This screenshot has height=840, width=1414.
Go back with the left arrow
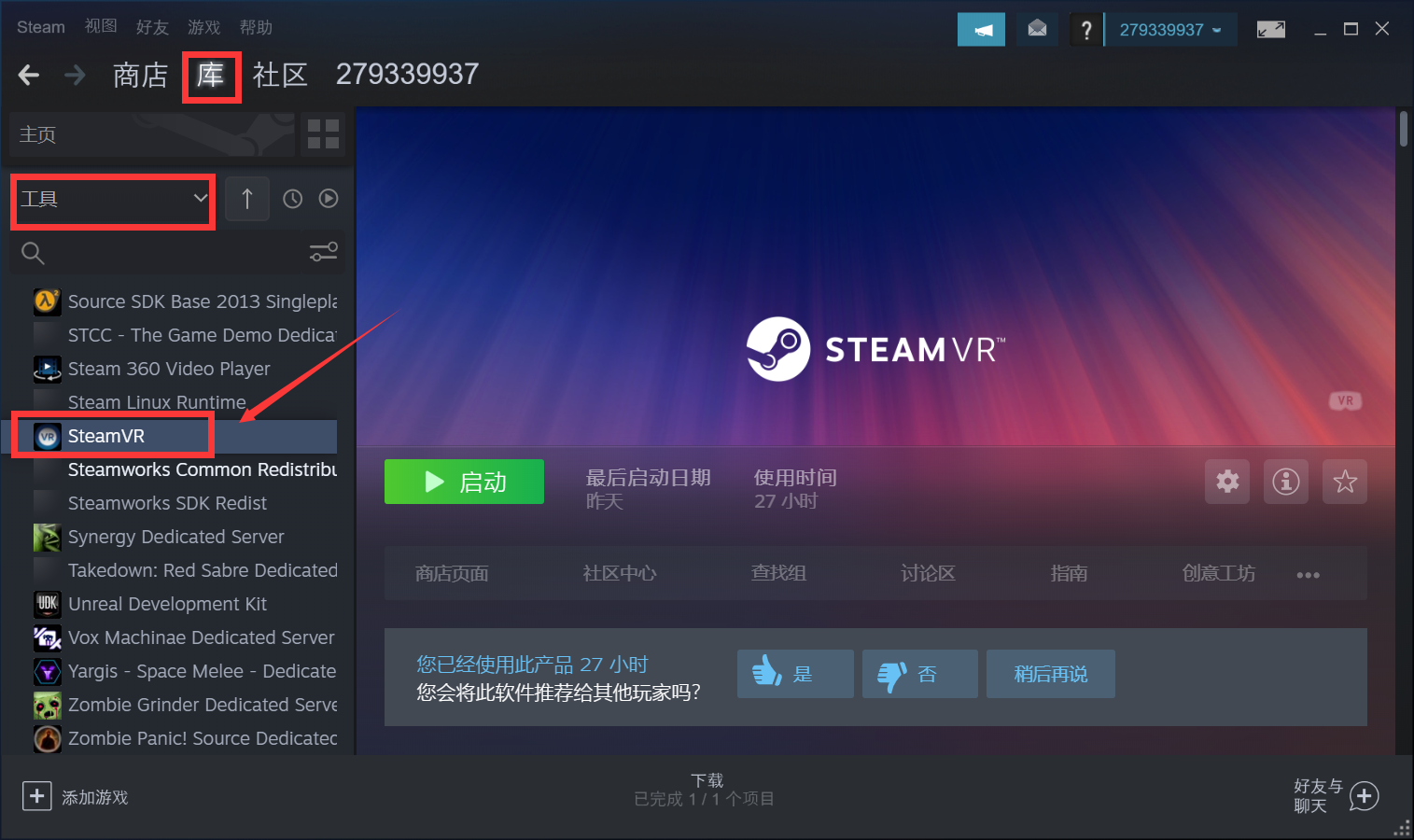(29, 75)
